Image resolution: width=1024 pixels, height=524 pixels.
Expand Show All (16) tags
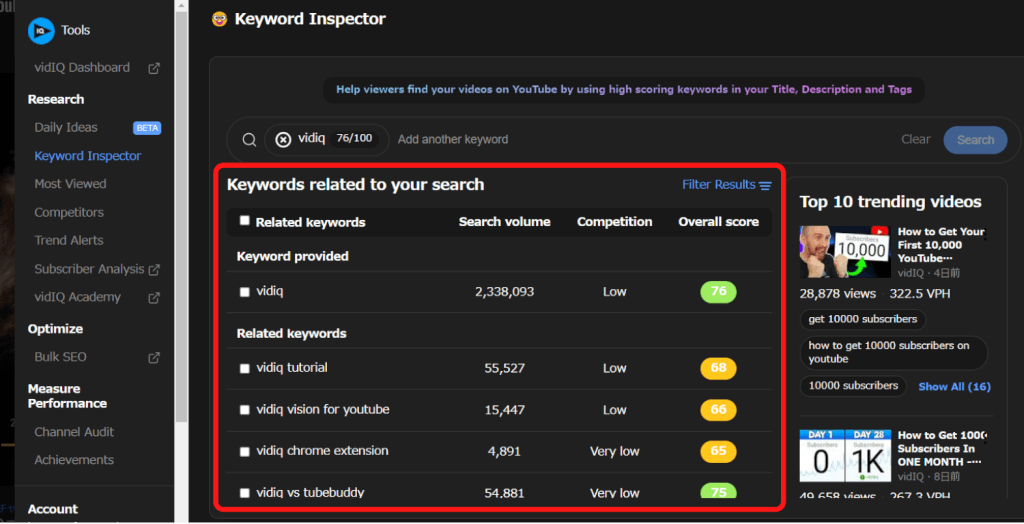click(954, 387)
